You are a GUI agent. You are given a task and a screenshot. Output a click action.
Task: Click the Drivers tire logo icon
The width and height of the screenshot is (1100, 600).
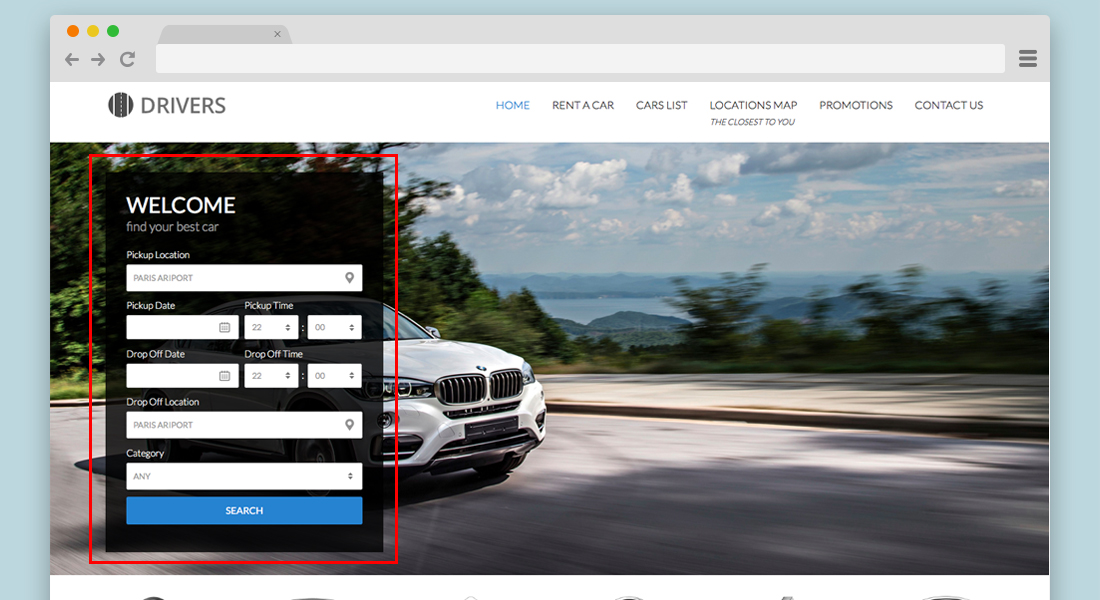[x=120, y=105]
